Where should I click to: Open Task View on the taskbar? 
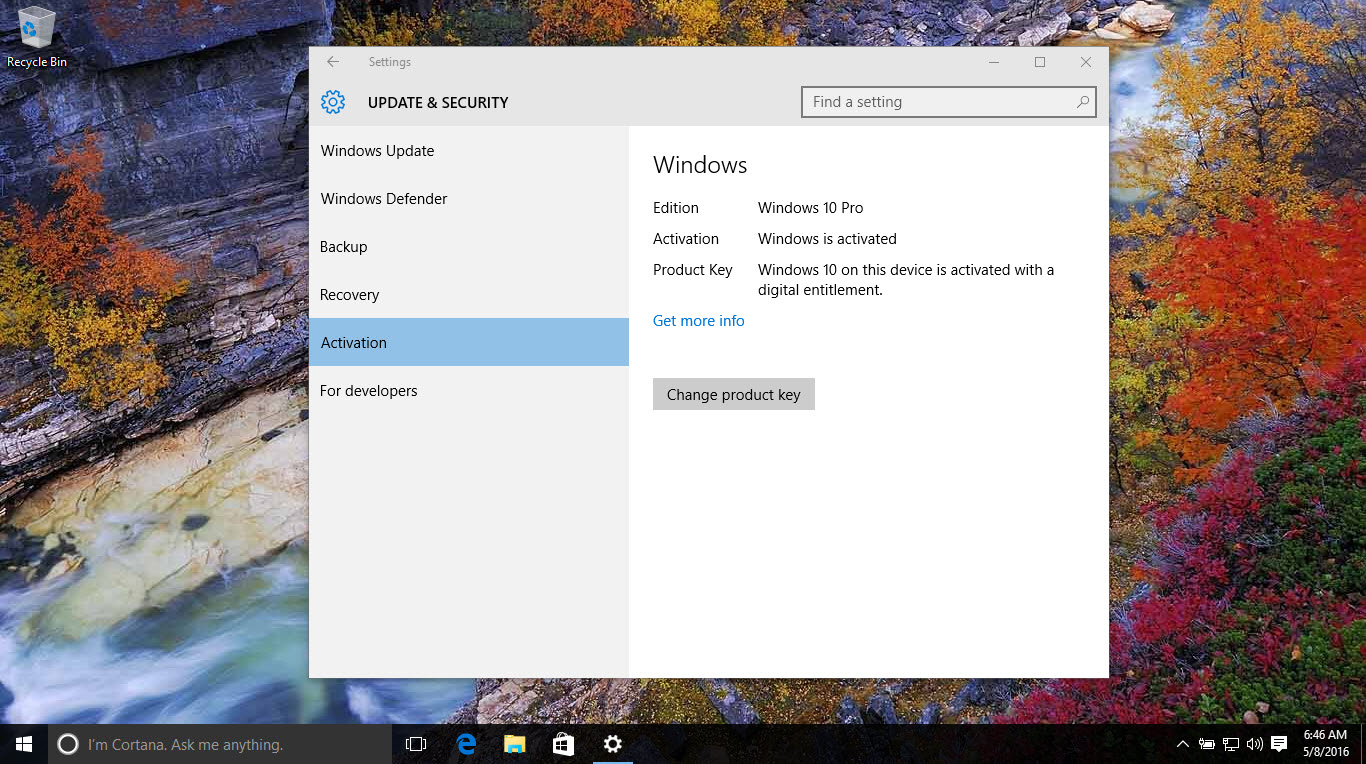point(416,744)
